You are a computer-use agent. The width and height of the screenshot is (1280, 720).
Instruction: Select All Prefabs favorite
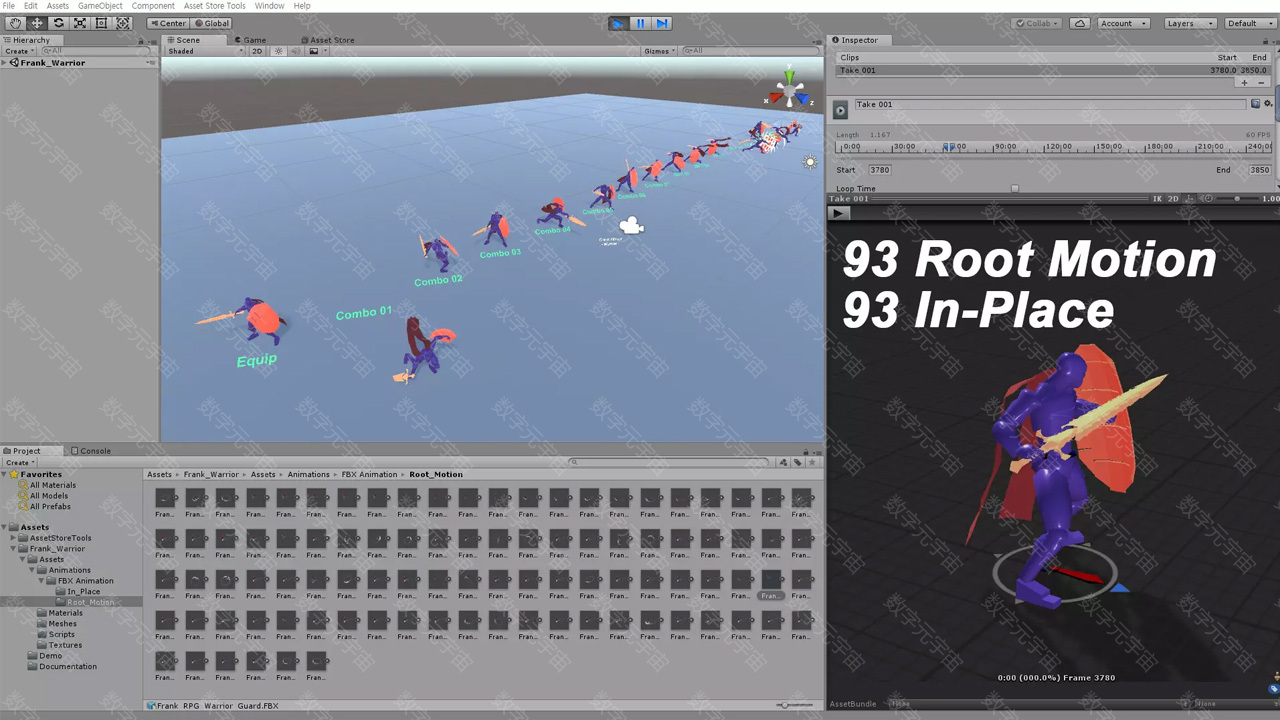[50, 506]
